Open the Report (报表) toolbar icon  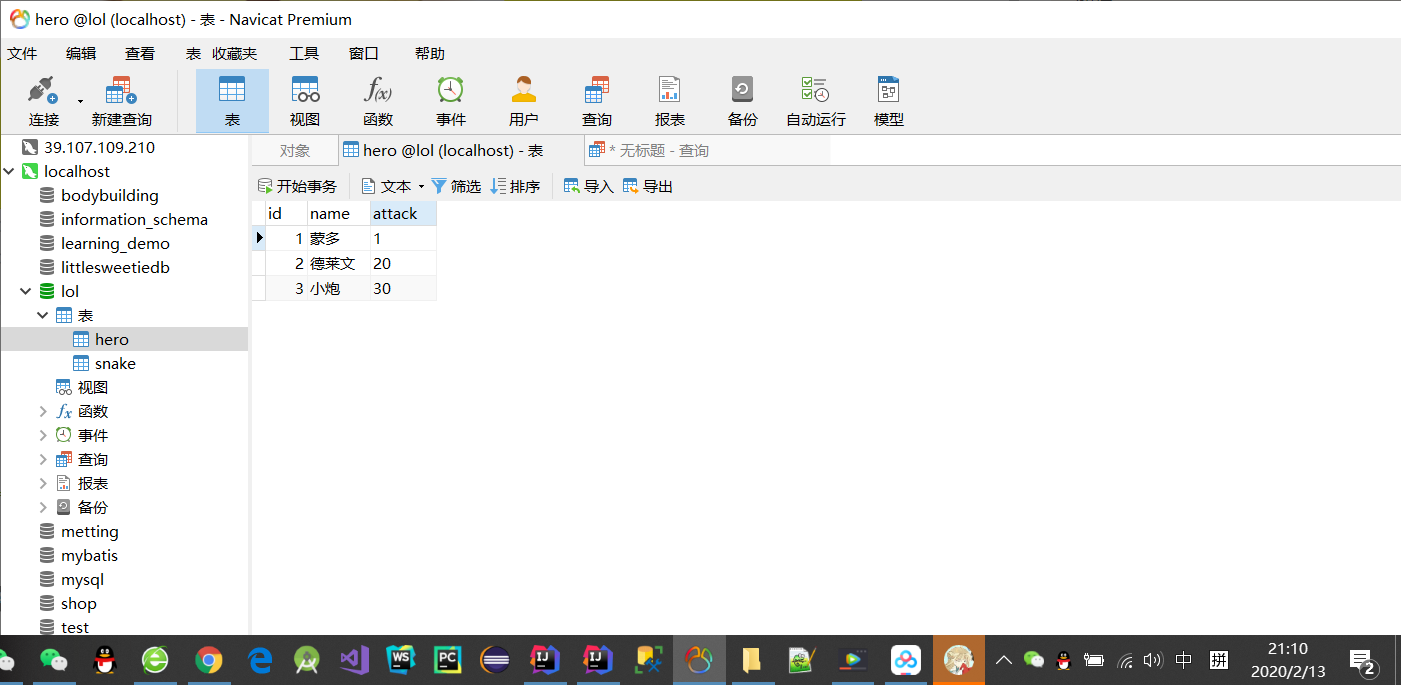[x=670, y=90]
